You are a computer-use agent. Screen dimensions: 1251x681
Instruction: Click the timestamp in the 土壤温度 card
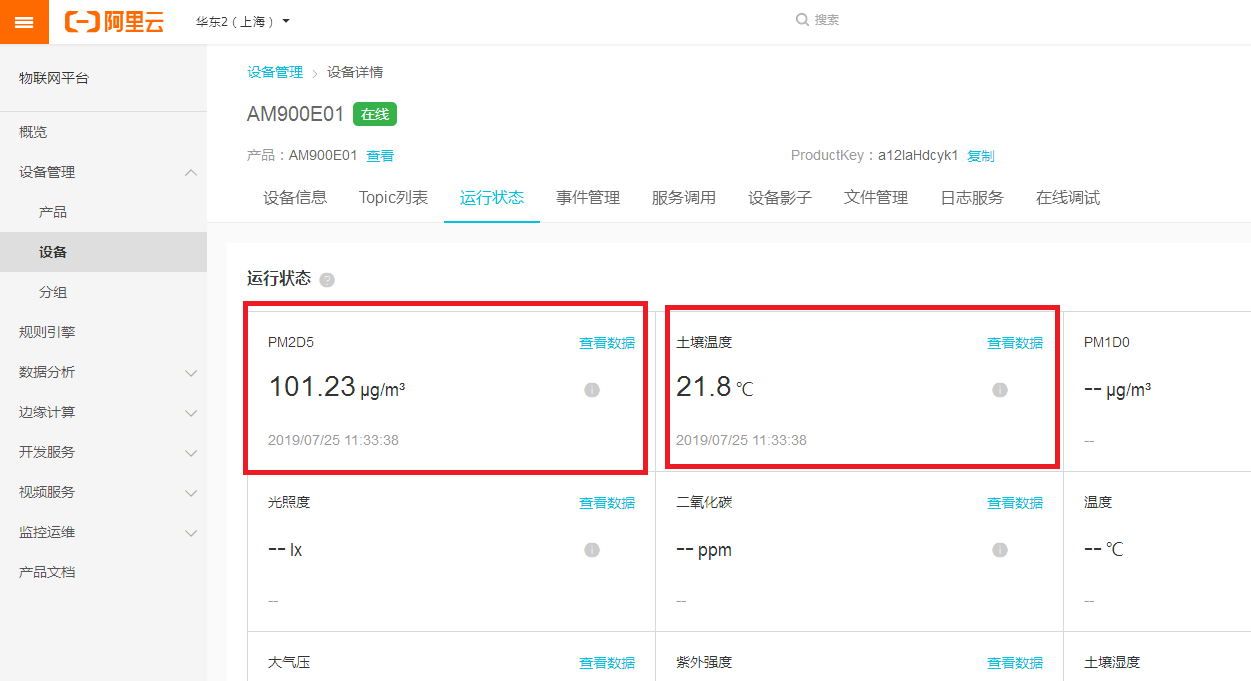click(x=741, y=440)
